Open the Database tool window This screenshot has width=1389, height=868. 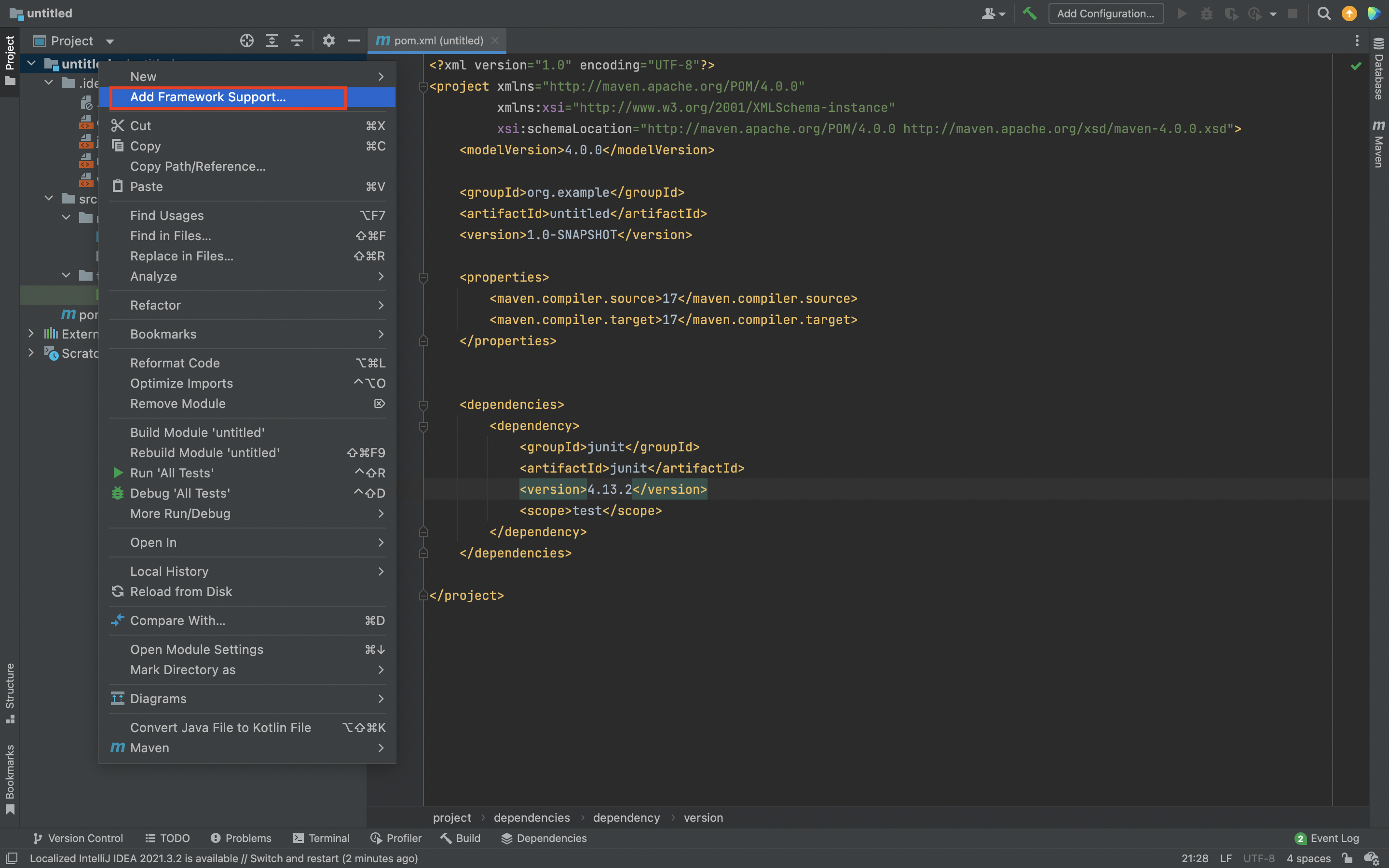pyautogui.click(x=1379, y=69)
